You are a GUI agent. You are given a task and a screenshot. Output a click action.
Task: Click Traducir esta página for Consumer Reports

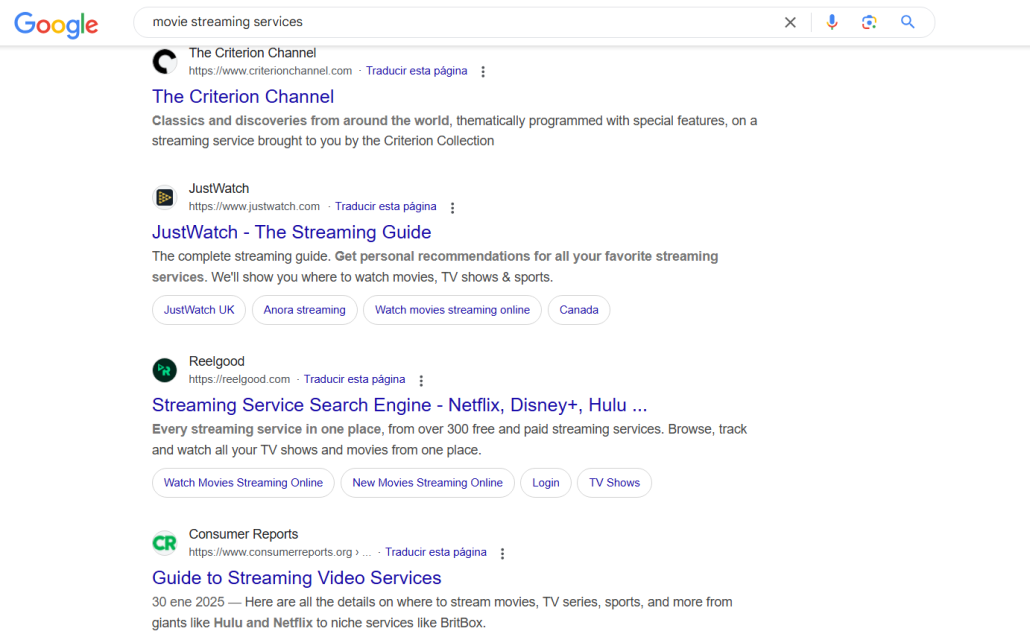[x=436, y=552]
